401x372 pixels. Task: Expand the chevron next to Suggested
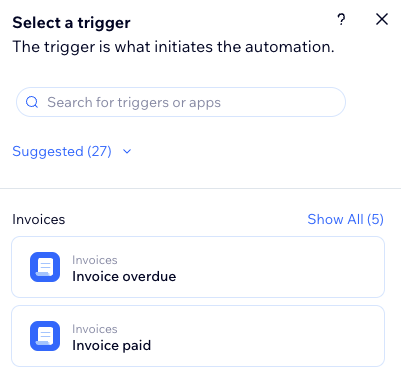point(127,152)
